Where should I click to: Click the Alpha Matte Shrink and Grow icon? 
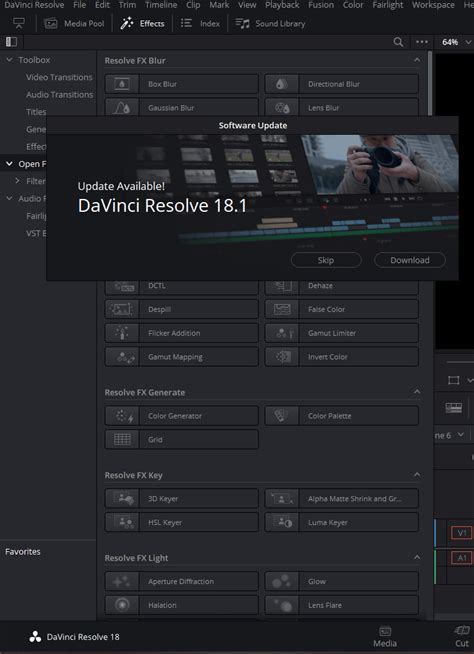[282, 498]
